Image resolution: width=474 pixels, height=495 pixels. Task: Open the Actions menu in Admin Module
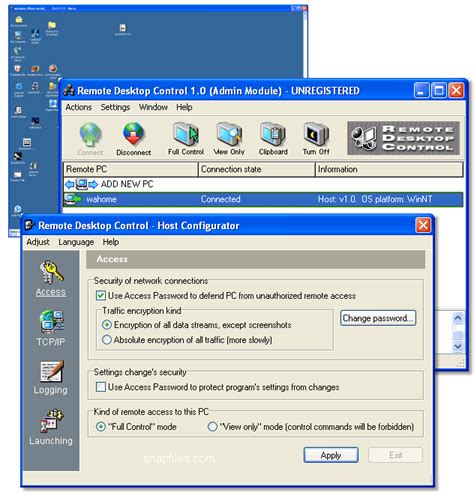pyautogui.click(x=78, y=107)
